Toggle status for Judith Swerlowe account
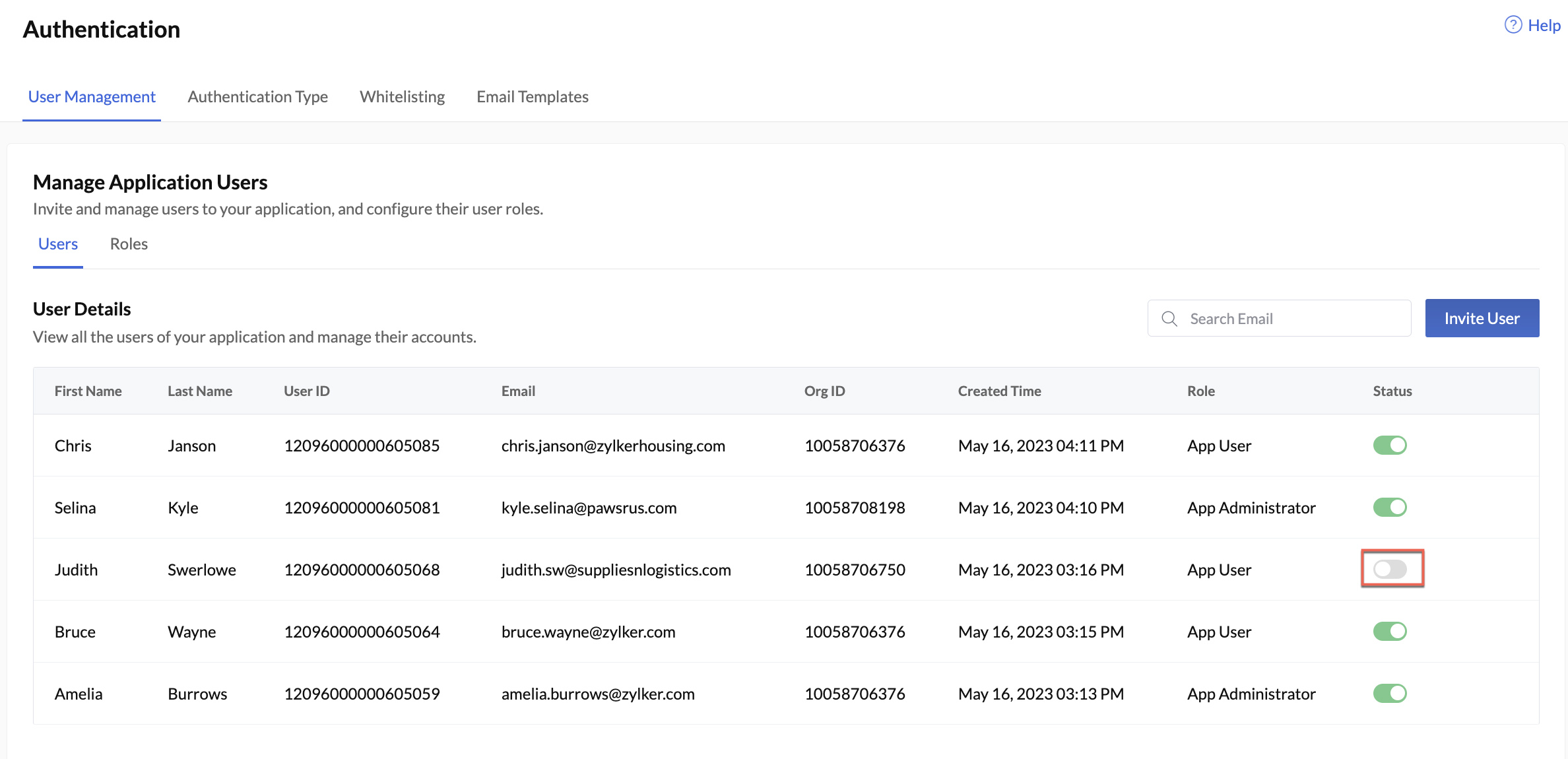 (1392, 569)
